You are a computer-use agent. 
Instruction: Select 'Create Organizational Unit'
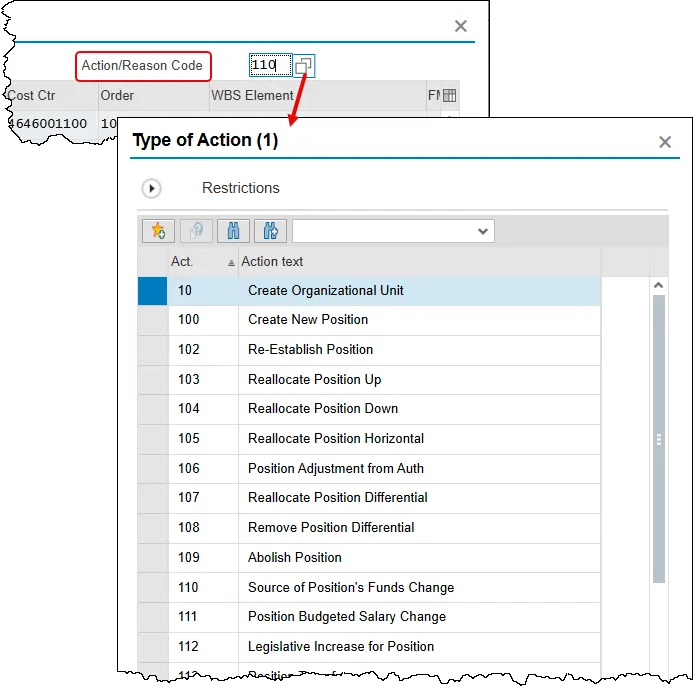click(x=326, y=291)
